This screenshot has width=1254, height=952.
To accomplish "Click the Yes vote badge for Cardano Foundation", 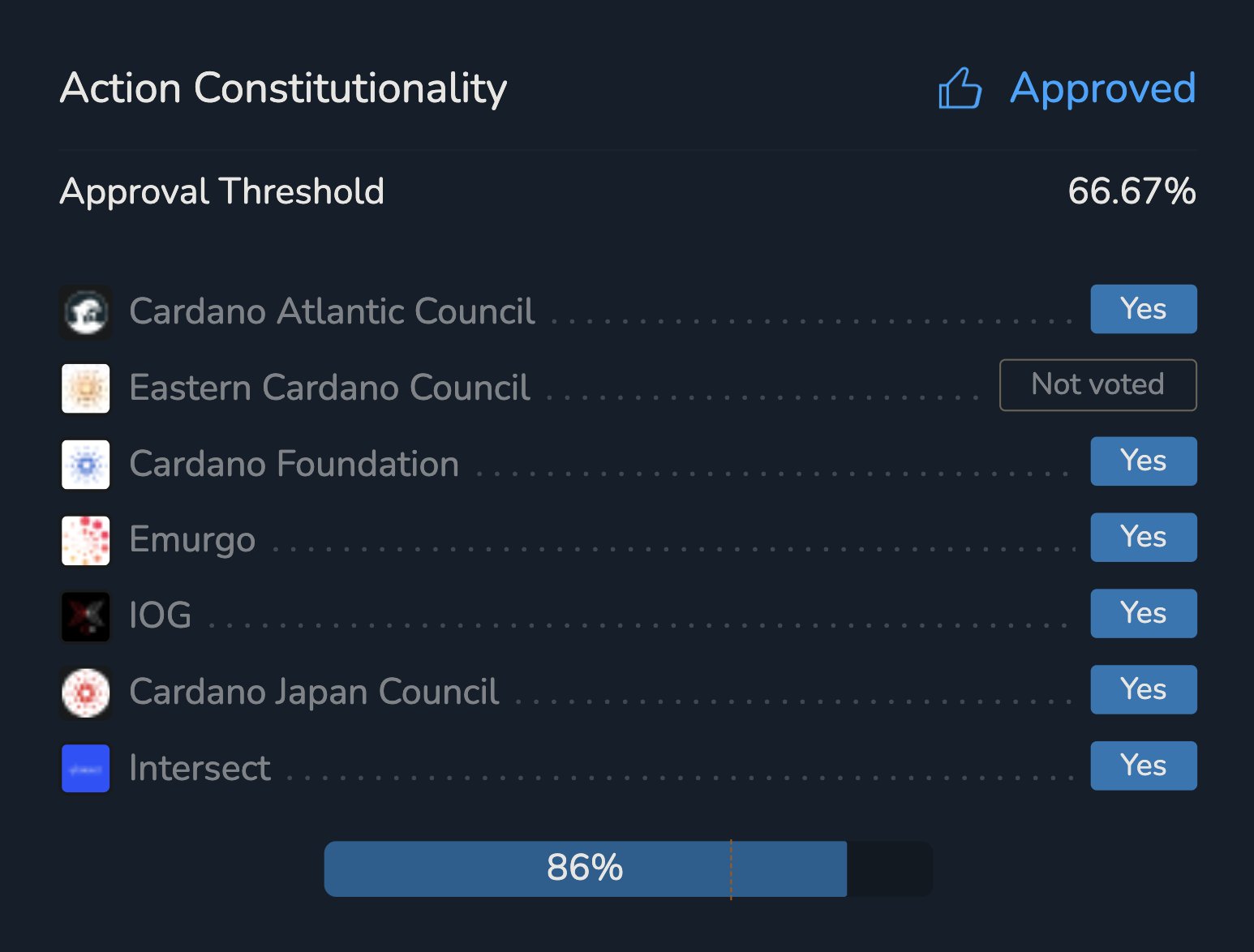I will tap(1143, 461).
